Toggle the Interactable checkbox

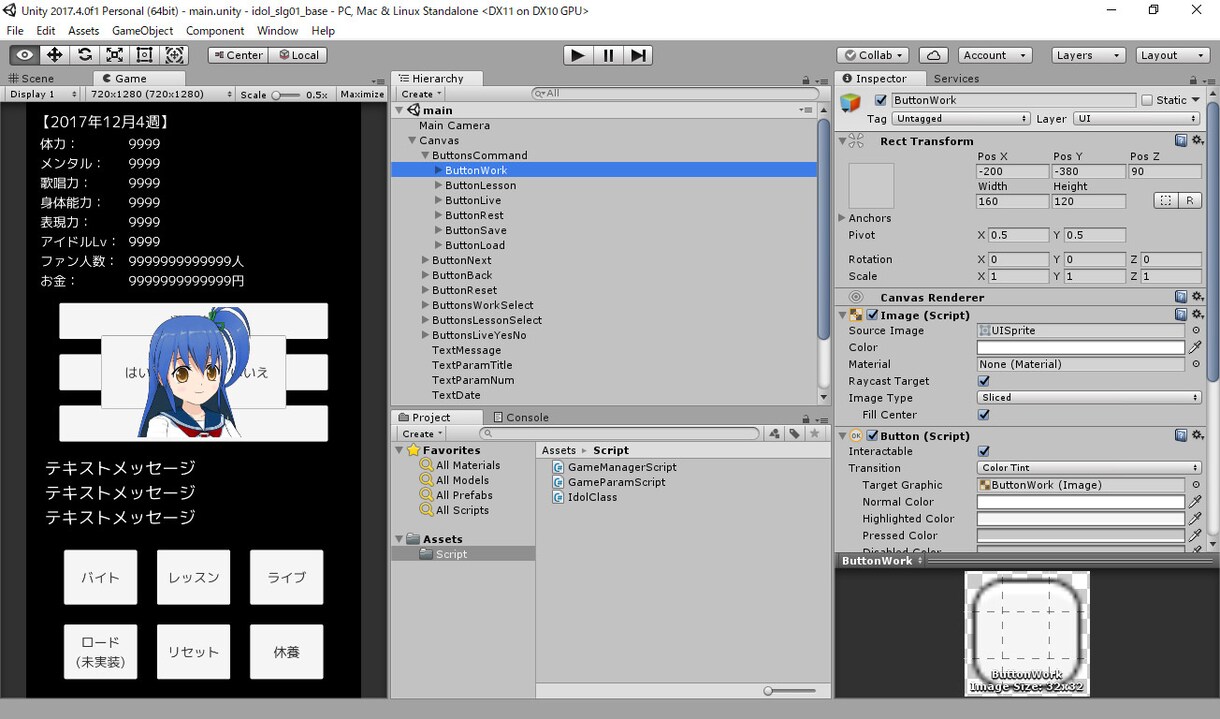pos(984,452)
